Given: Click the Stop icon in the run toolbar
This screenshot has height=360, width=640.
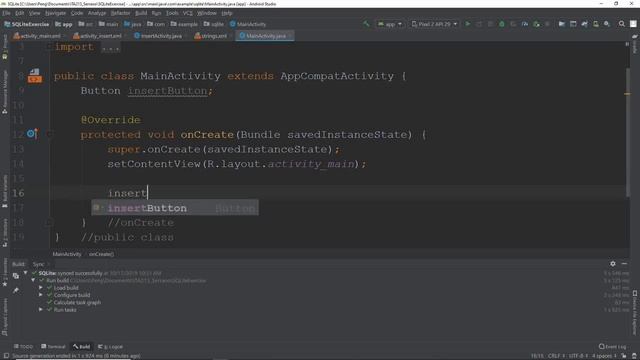Looking at the screenshot, I should click(547, 24).
